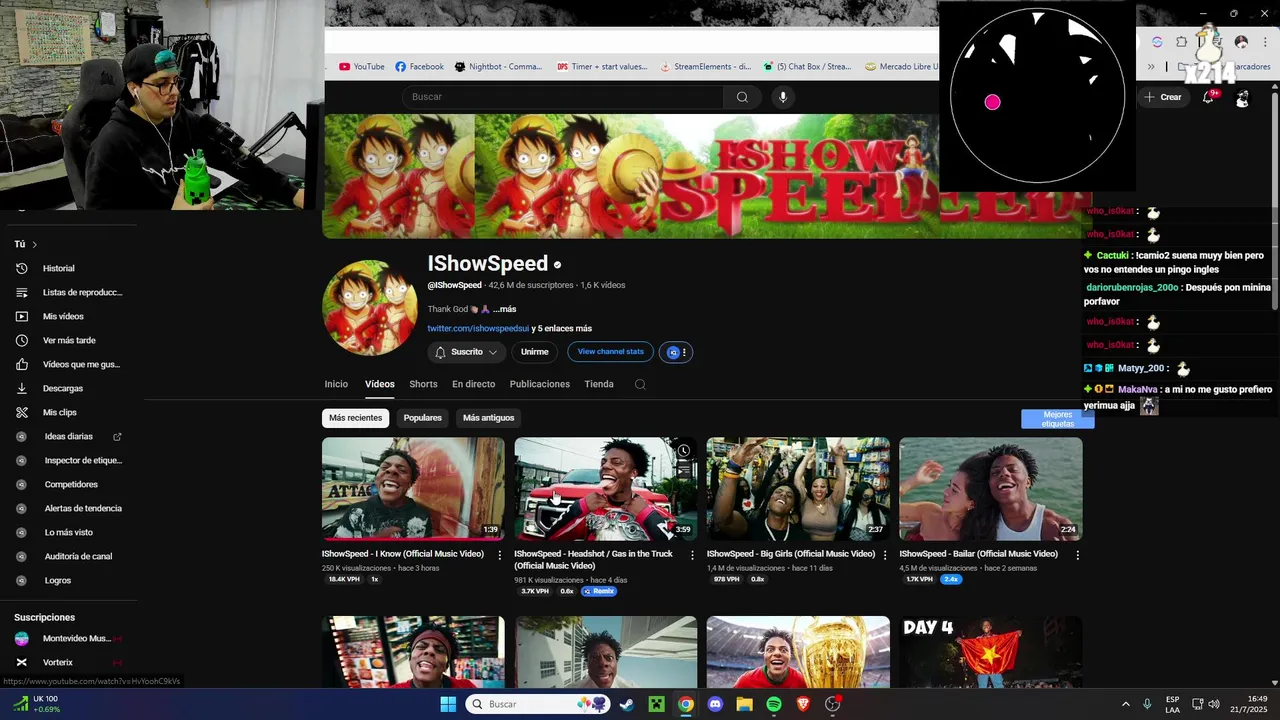Open the Nightbot bookmark
1280x720 pixels.
tap(498, 67)
